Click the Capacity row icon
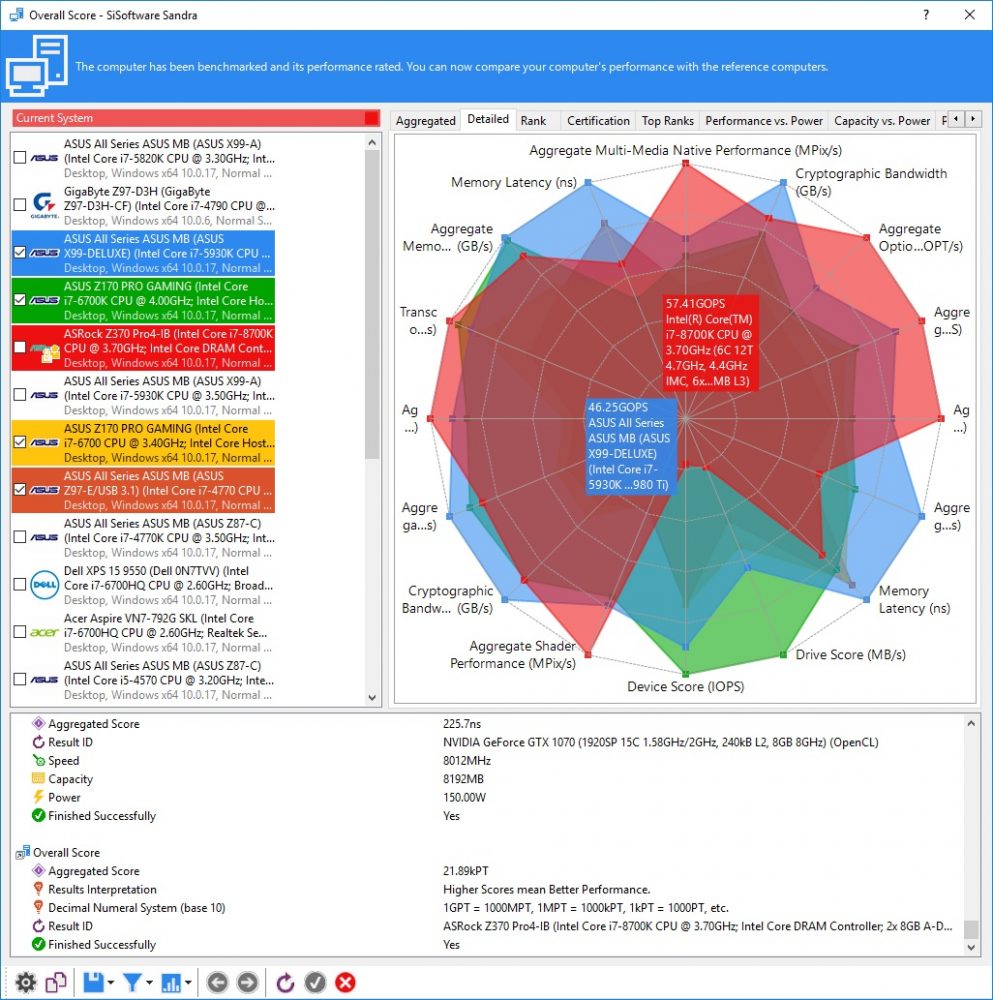The image size is (993, 1000). [38, 779]
